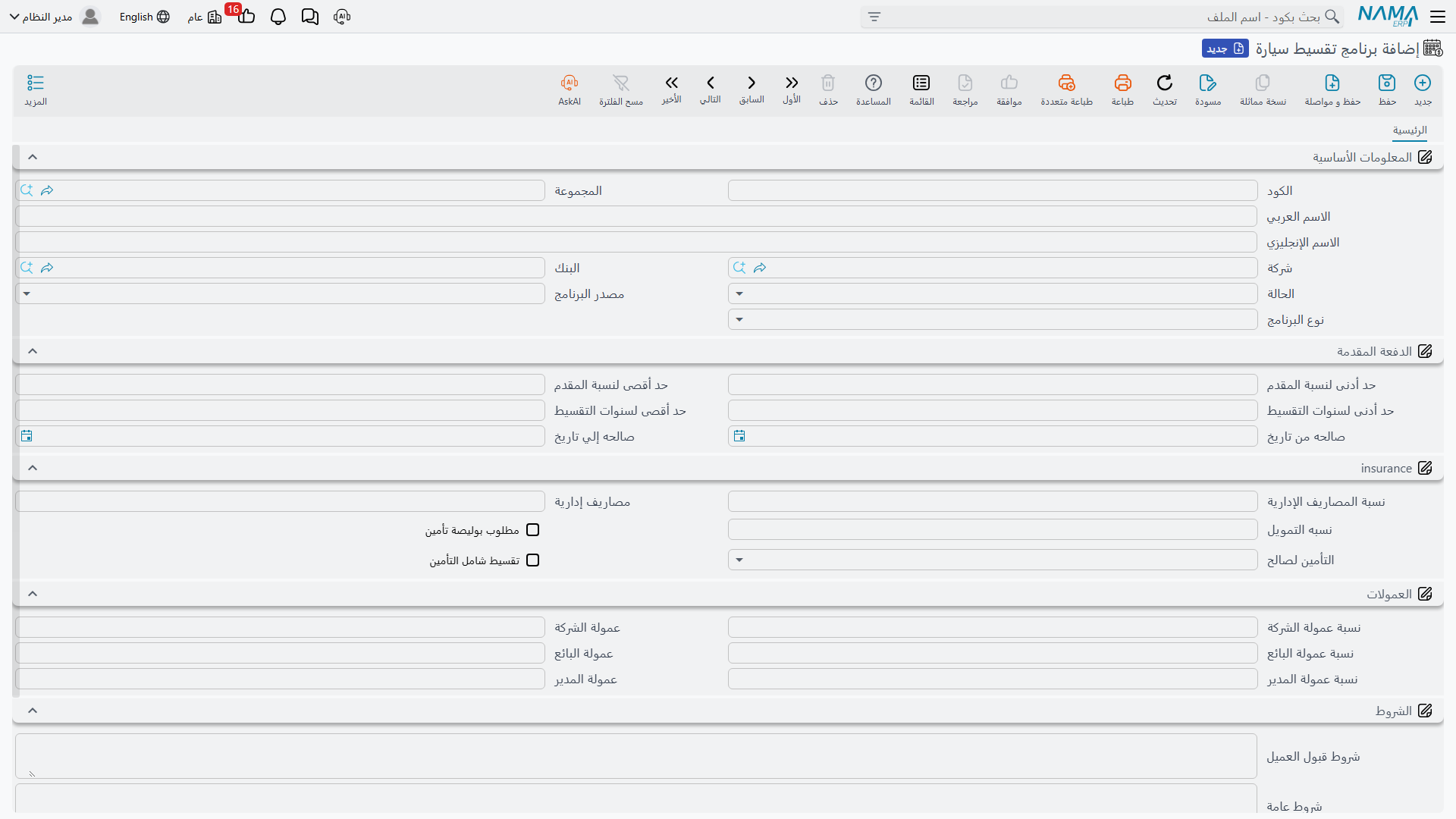Click the NAMA ERP logo
The image size is (1456, 819).
click(x=1389, y=16)
